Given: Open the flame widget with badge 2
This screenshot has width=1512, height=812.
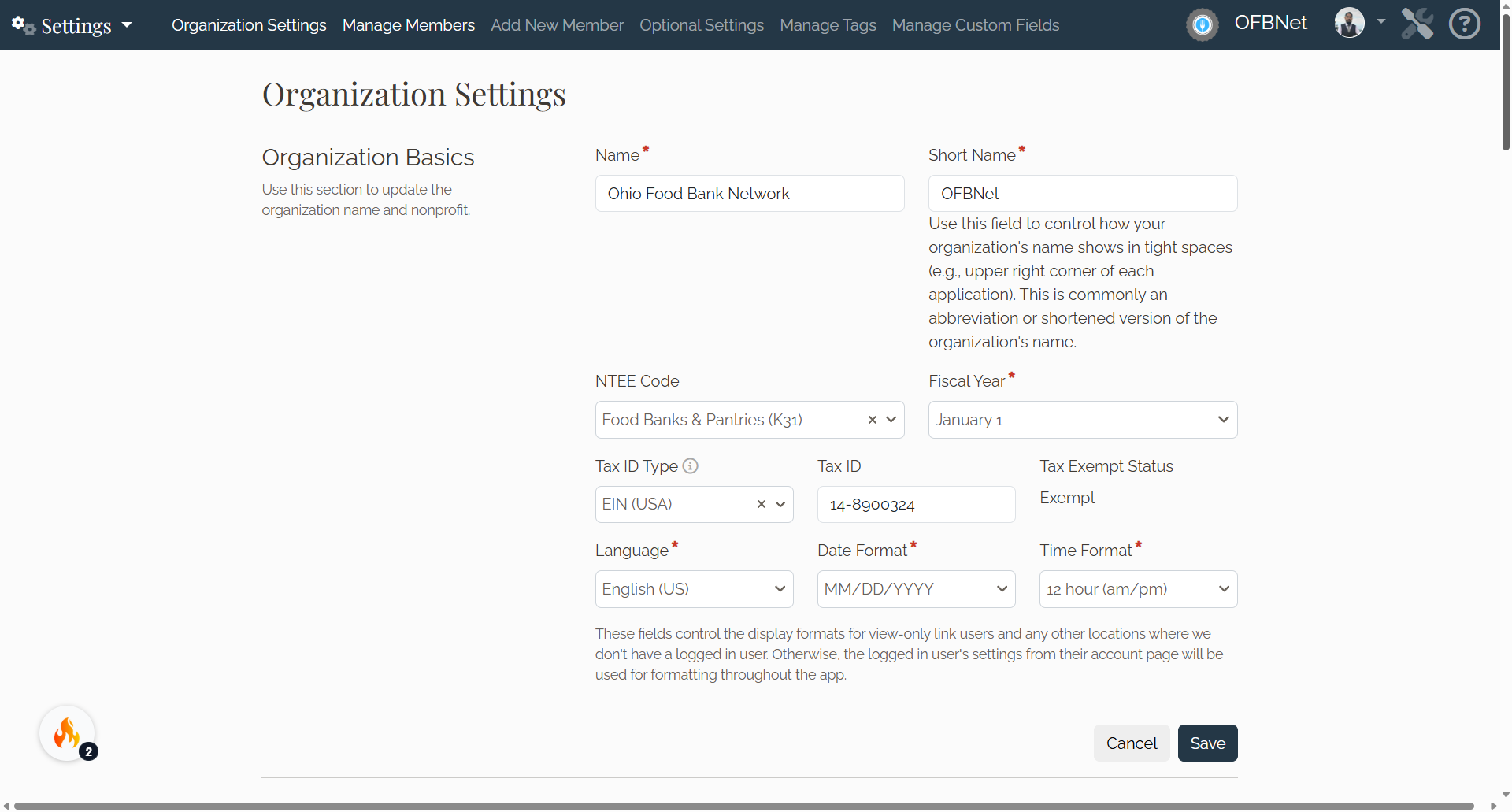Looking at the screenshot, I should [x=68, y=733].
